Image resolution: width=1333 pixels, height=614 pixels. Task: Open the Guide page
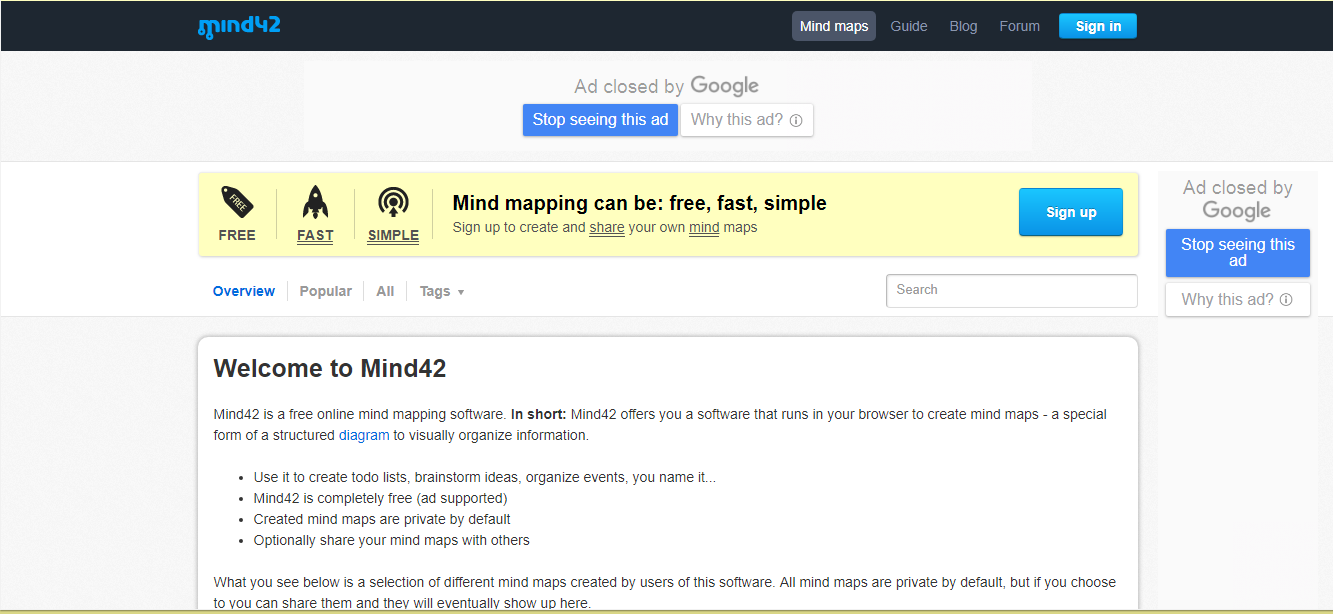click(x=909, y=26)
